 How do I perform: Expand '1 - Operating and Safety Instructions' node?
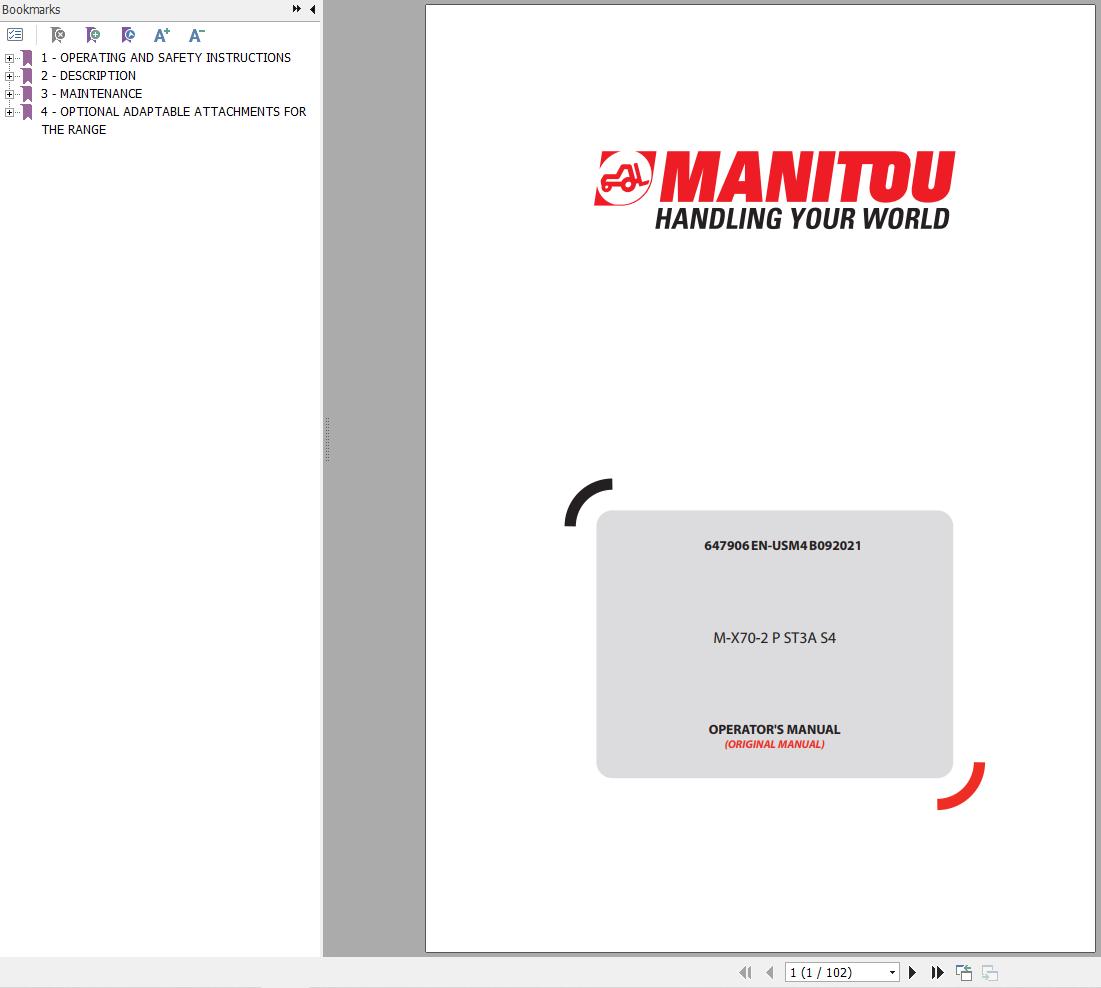pyautogui.click(x=9, y=58)
